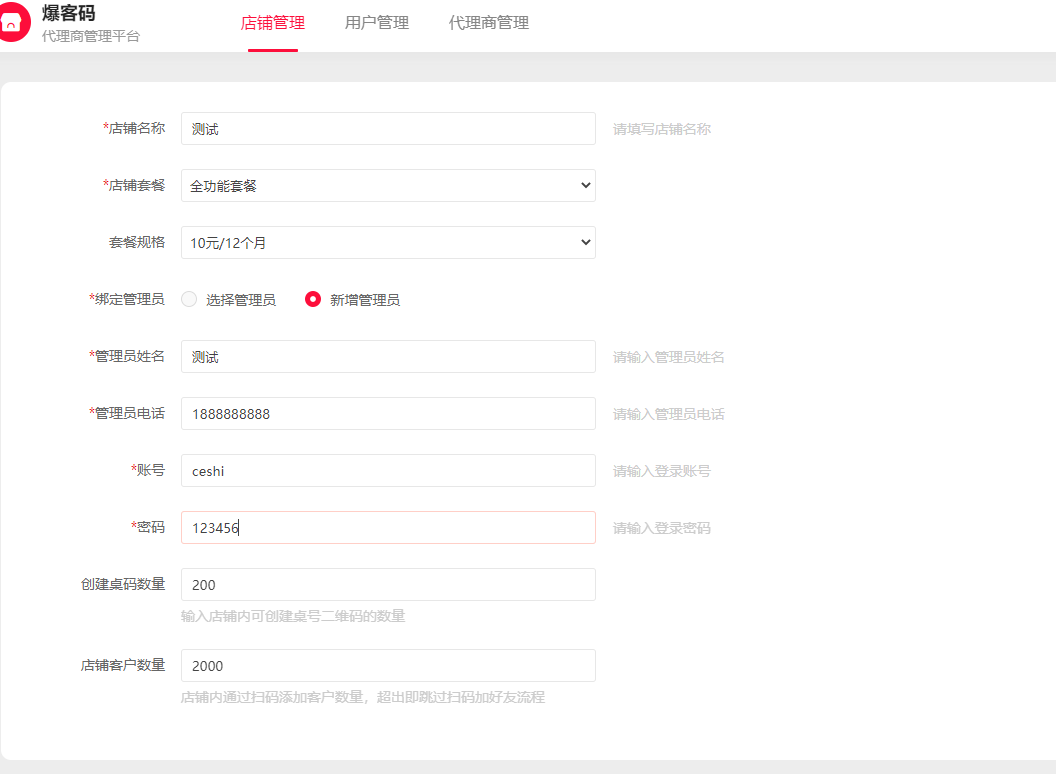Viewport: 1056px width, 774px height.
Task: Go to the 代理商管理 tab
Action: pos(489,23)
